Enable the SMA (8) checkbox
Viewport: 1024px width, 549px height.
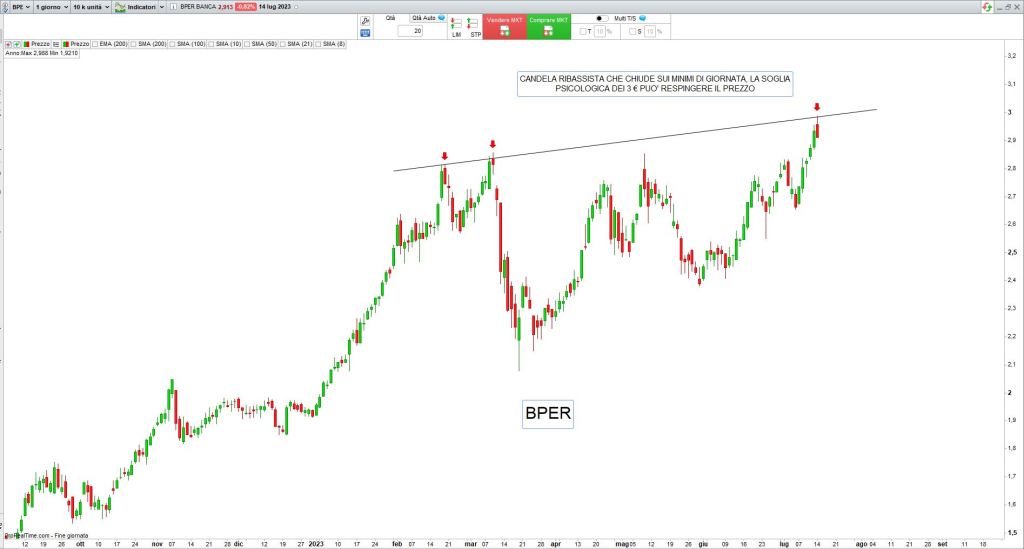(318, 44)
